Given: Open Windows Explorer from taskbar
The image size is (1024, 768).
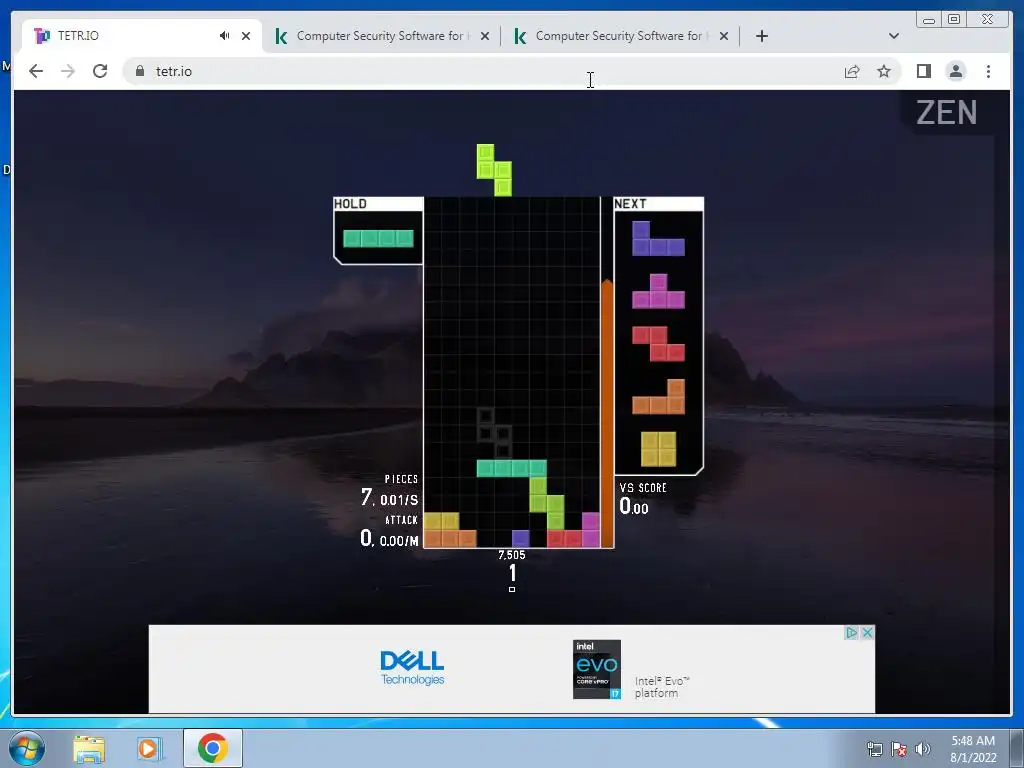Looking at the screenshot, I should pyautogui.click(x=89, y=749).
